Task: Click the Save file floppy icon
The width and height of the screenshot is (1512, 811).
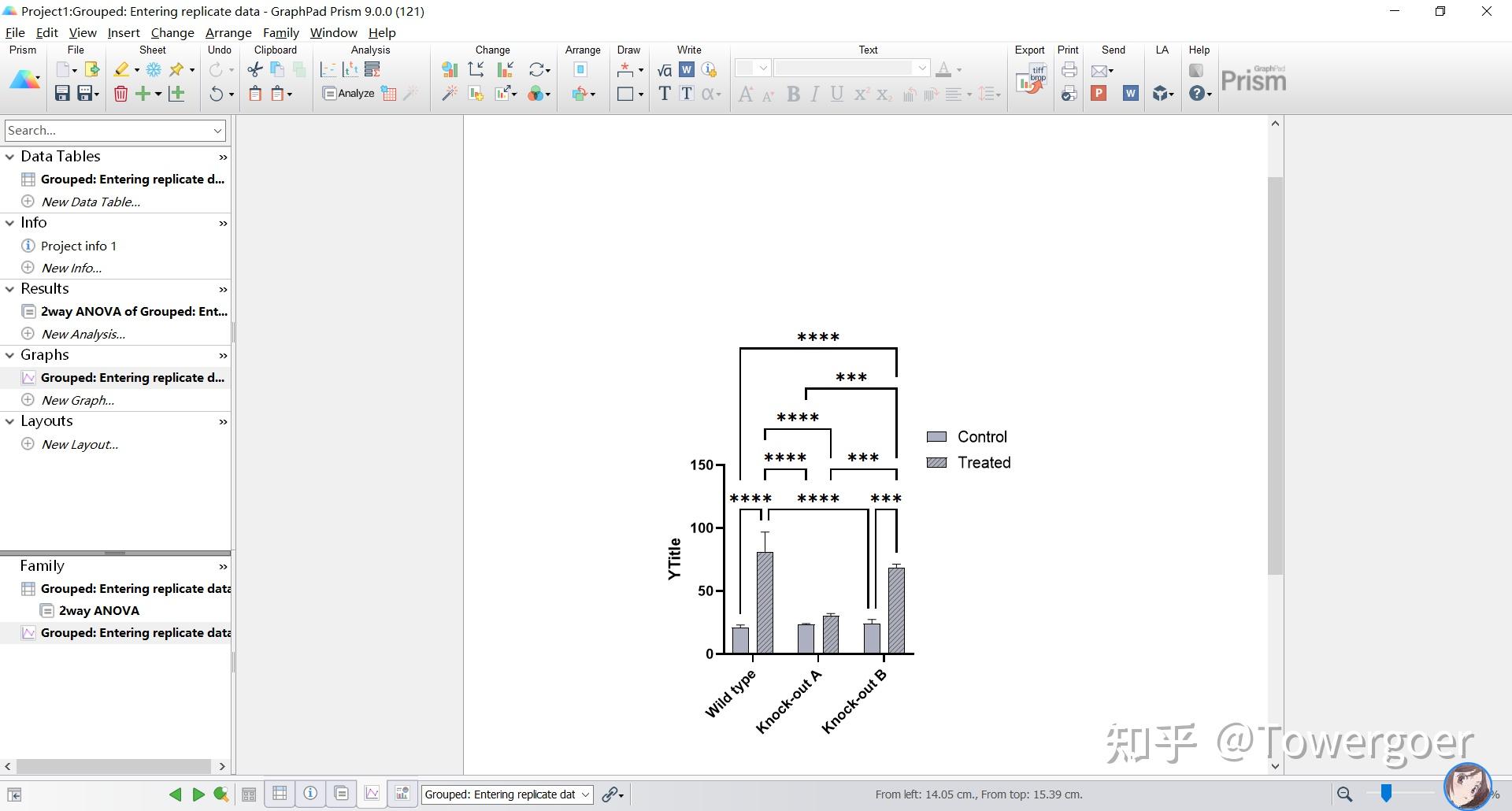Action: pos(62,94)
